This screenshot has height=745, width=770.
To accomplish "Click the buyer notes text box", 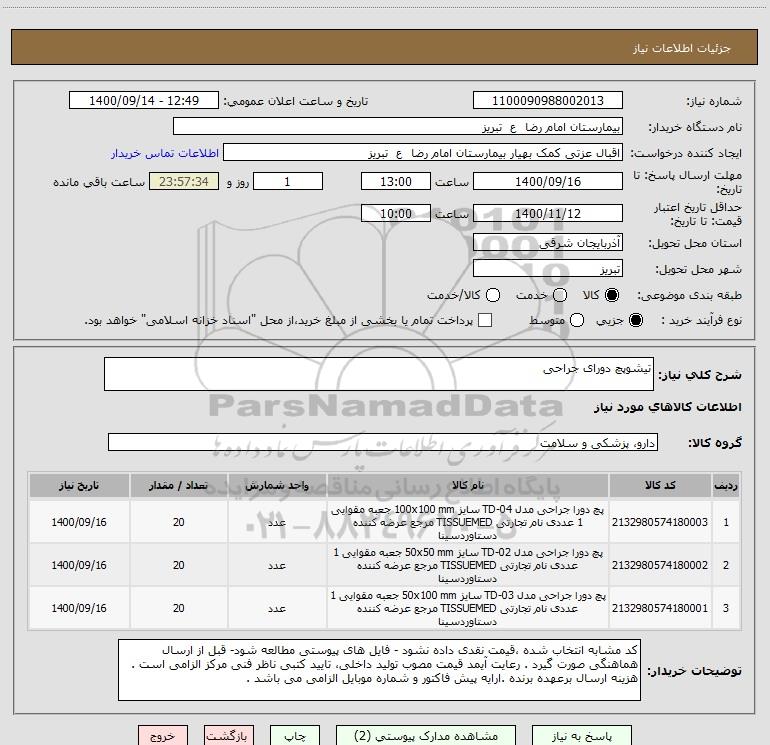I will tap(379, 670).
